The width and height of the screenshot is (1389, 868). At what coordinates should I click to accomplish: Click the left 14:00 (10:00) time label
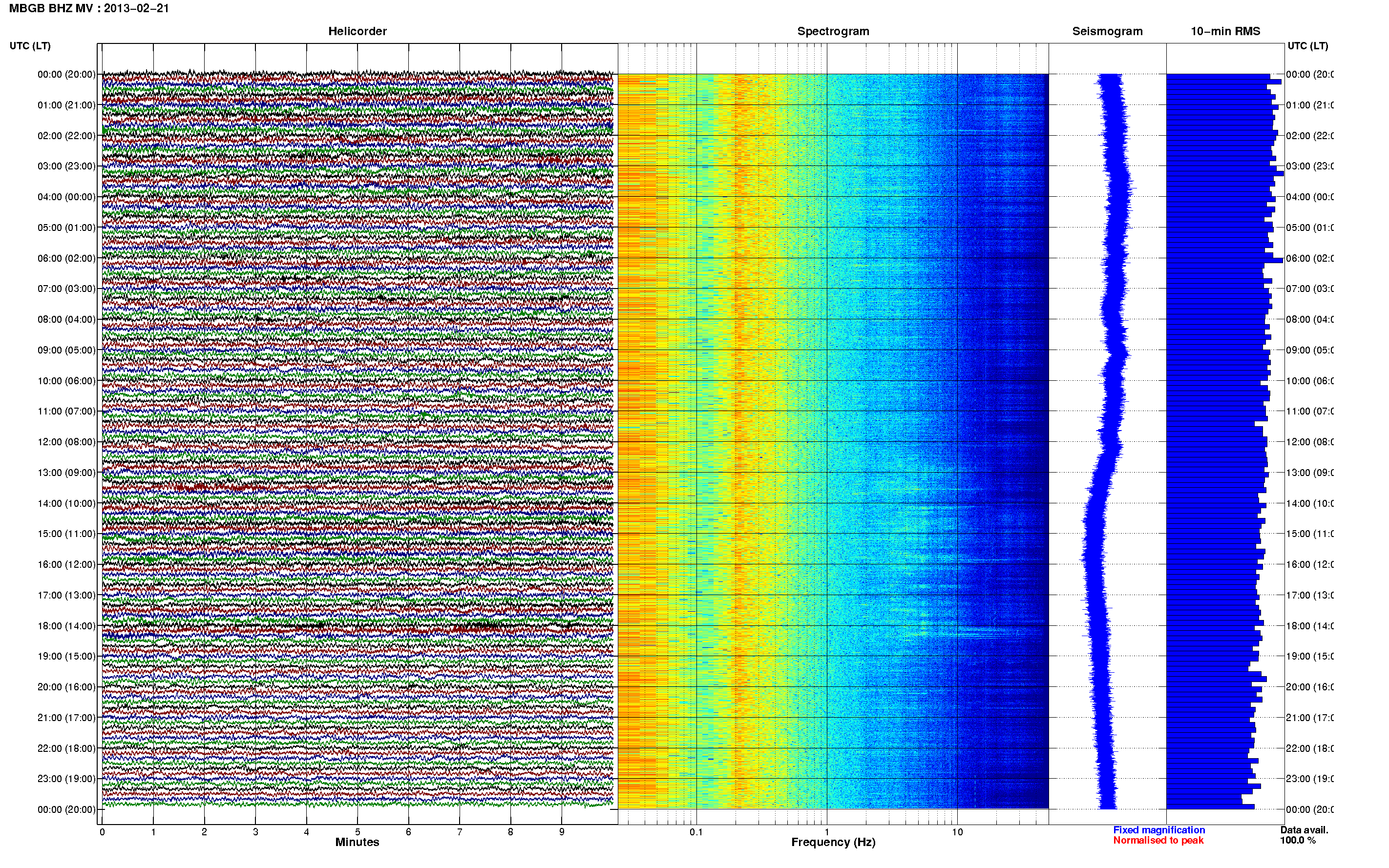pyautogui.click(x=66, y=503)
